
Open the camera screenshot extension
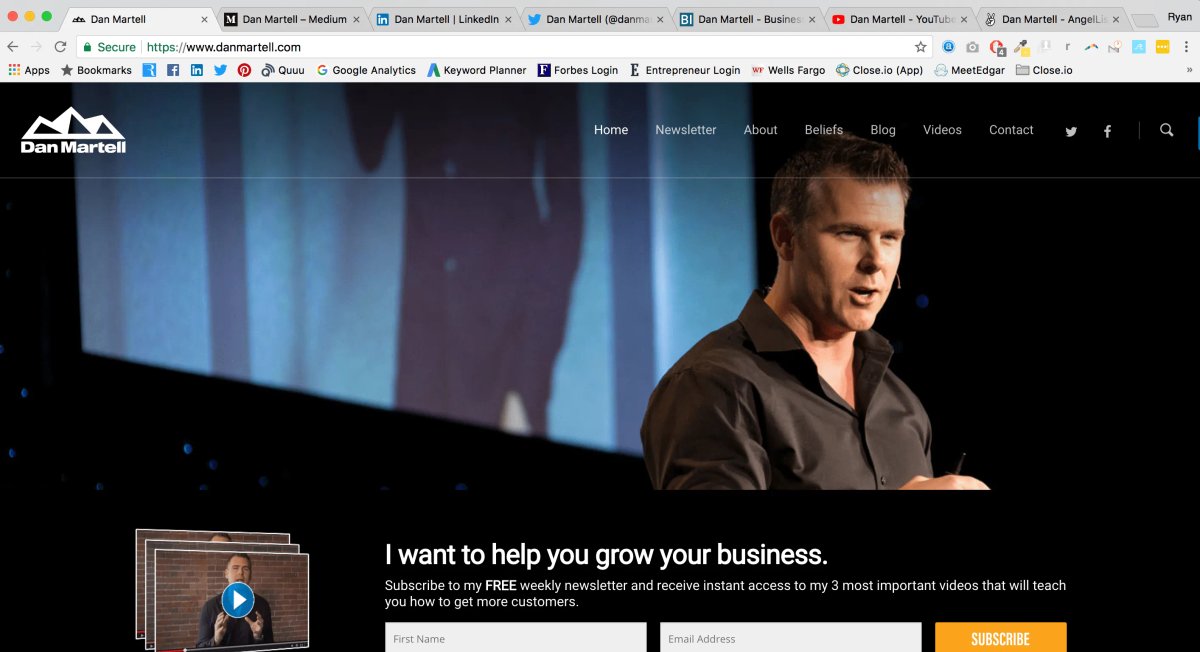[972, 47]
